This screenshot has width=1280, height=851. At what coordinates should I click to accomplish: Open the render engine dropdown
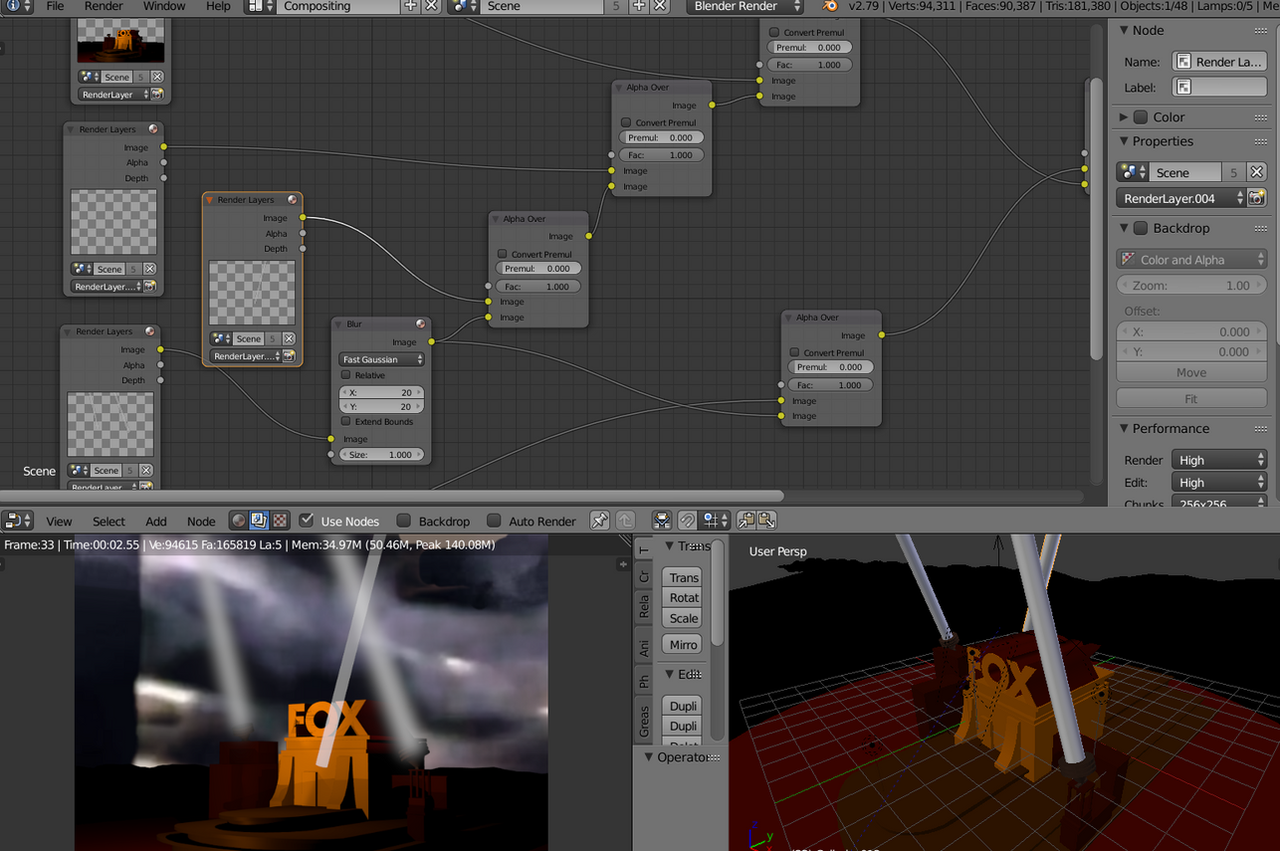746,6
